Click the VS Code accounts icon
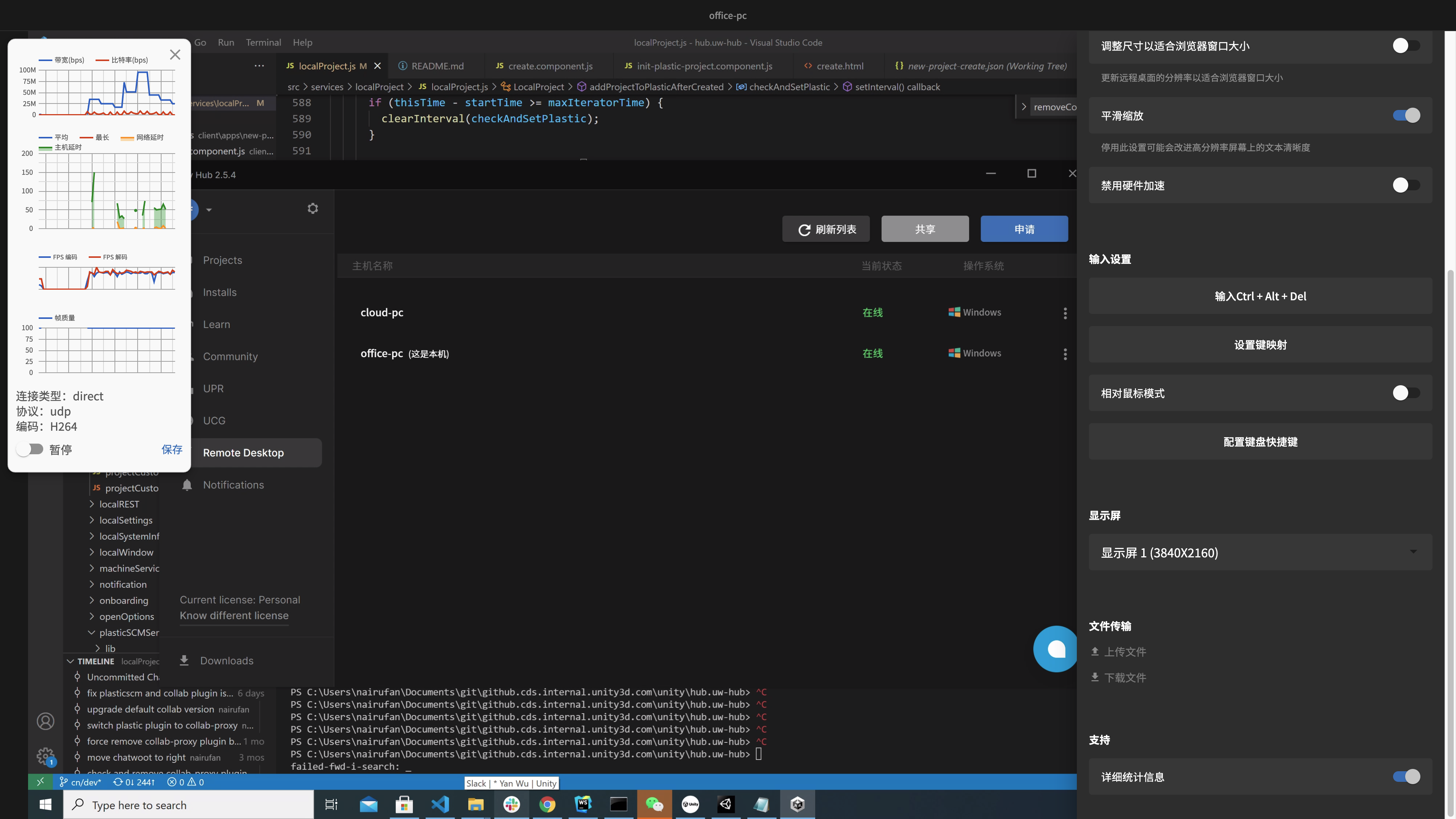1456x819 pixels. [x=45, y=721]
